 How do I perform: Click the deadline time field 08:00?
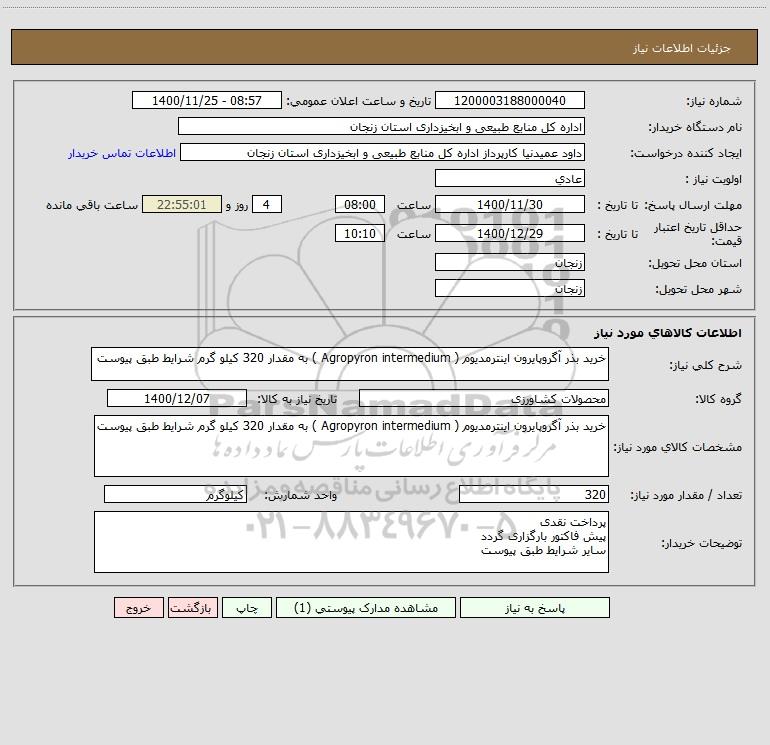359,204
